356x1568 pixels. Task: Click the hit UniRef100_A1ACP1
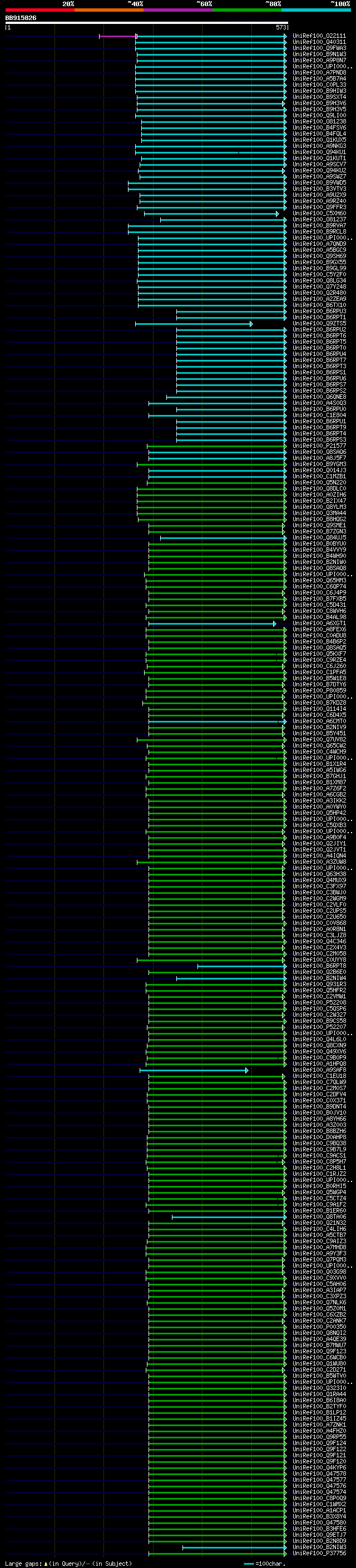[319, 1511]
